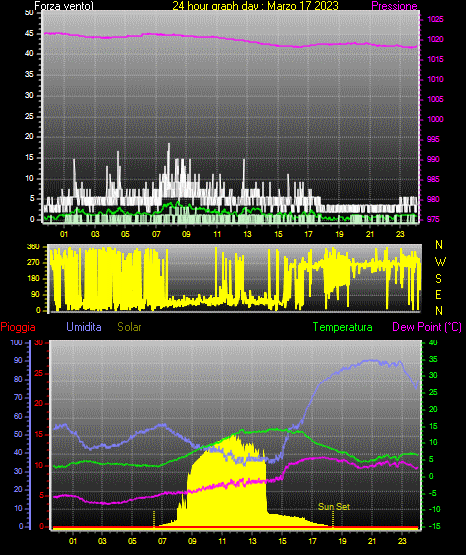Click pressure axis value "1010"
Viewport: 466px width, 555px height.
coord(435,79)
